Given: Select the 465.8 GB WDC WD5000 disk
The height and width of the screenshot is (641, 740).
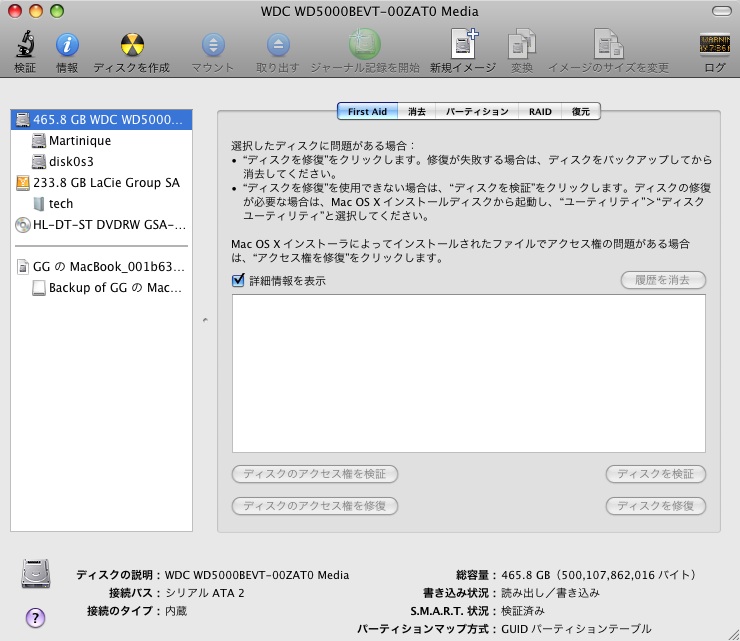Looking at the screenshot, I should (x=101, y=119).
